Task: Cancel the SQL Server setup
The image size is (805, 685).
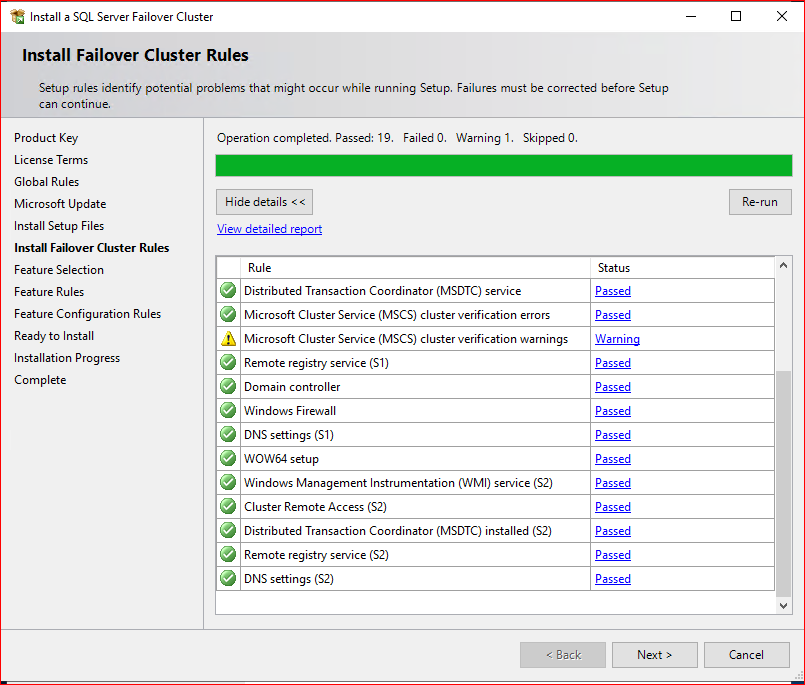Action: point(746,655)
